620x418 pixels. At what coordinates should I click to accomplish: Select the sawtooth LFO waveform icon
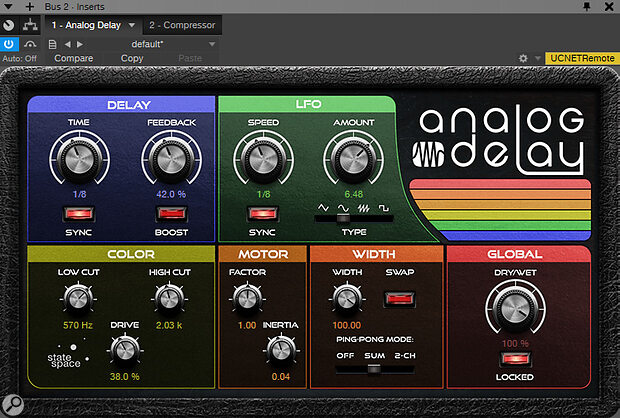[363, 208]
